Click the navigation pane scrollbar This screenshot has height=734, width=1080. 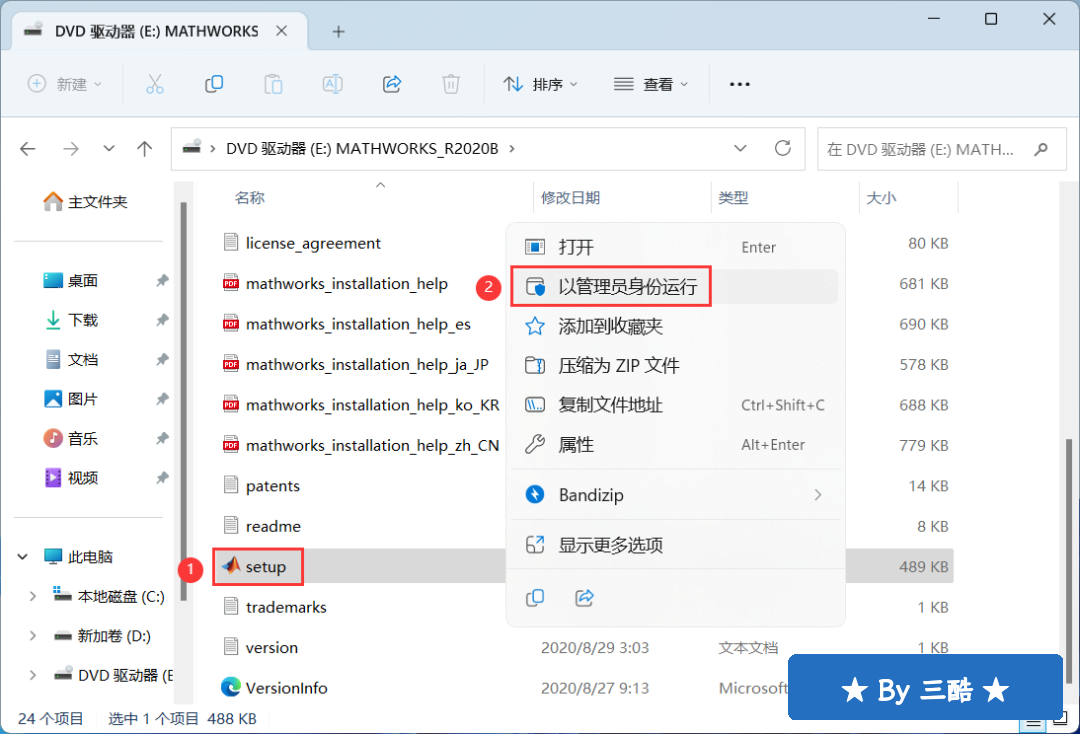coord(183,401)
